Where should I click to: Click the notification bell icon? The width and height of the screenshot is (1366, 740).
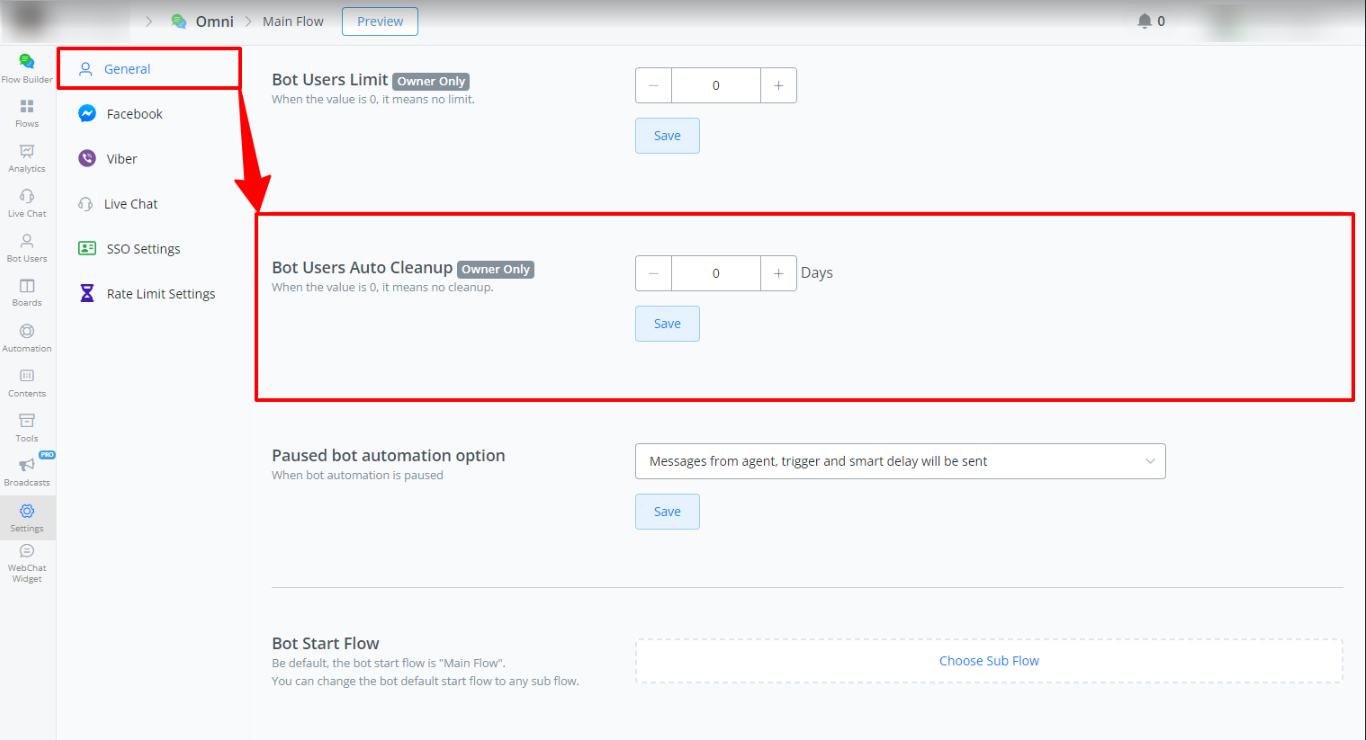[1144, 21]
